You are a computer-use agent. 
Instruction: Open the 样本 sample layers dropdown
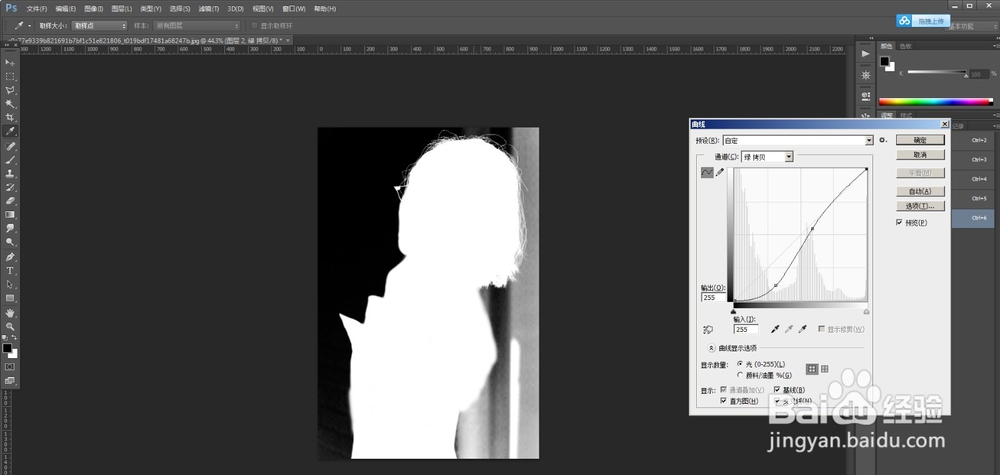pyautogui.click(x=196, y=26)
